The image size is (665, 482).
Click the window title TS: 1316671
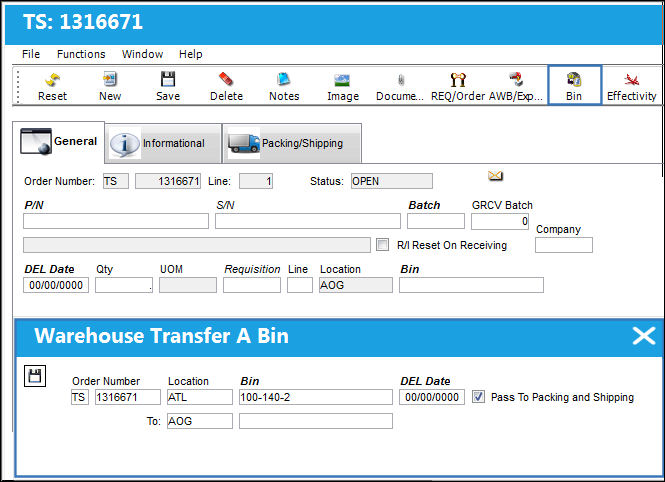[83, 22]
